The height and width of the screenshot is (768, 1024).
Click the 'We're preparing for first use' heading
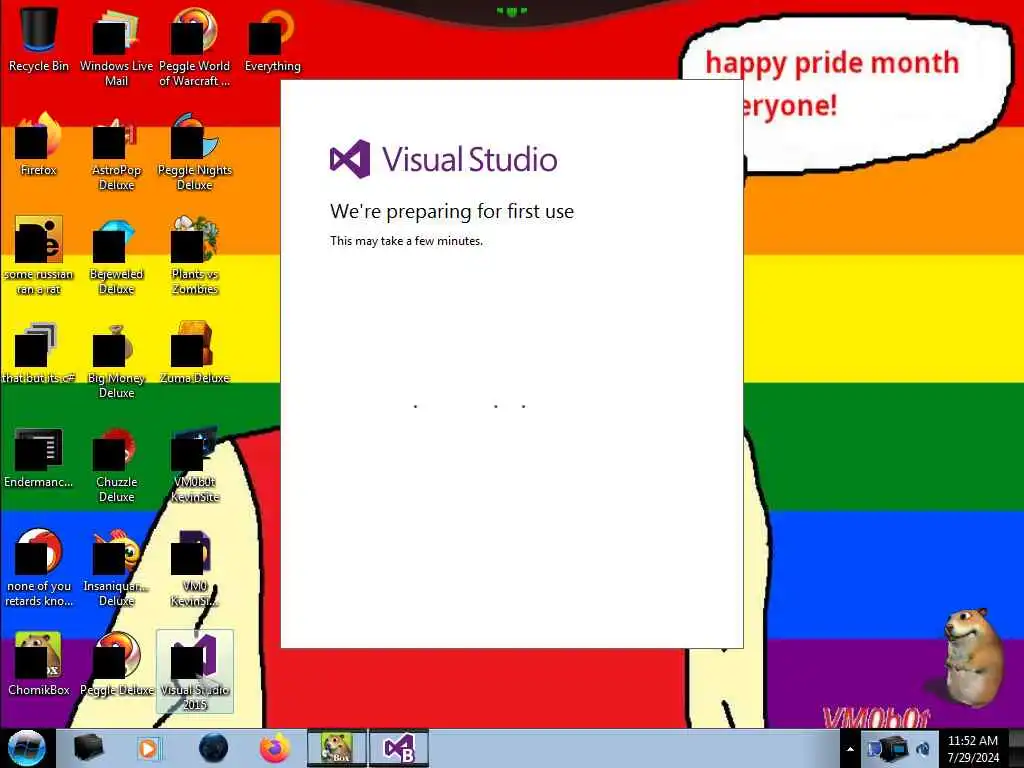pos(452,211)
